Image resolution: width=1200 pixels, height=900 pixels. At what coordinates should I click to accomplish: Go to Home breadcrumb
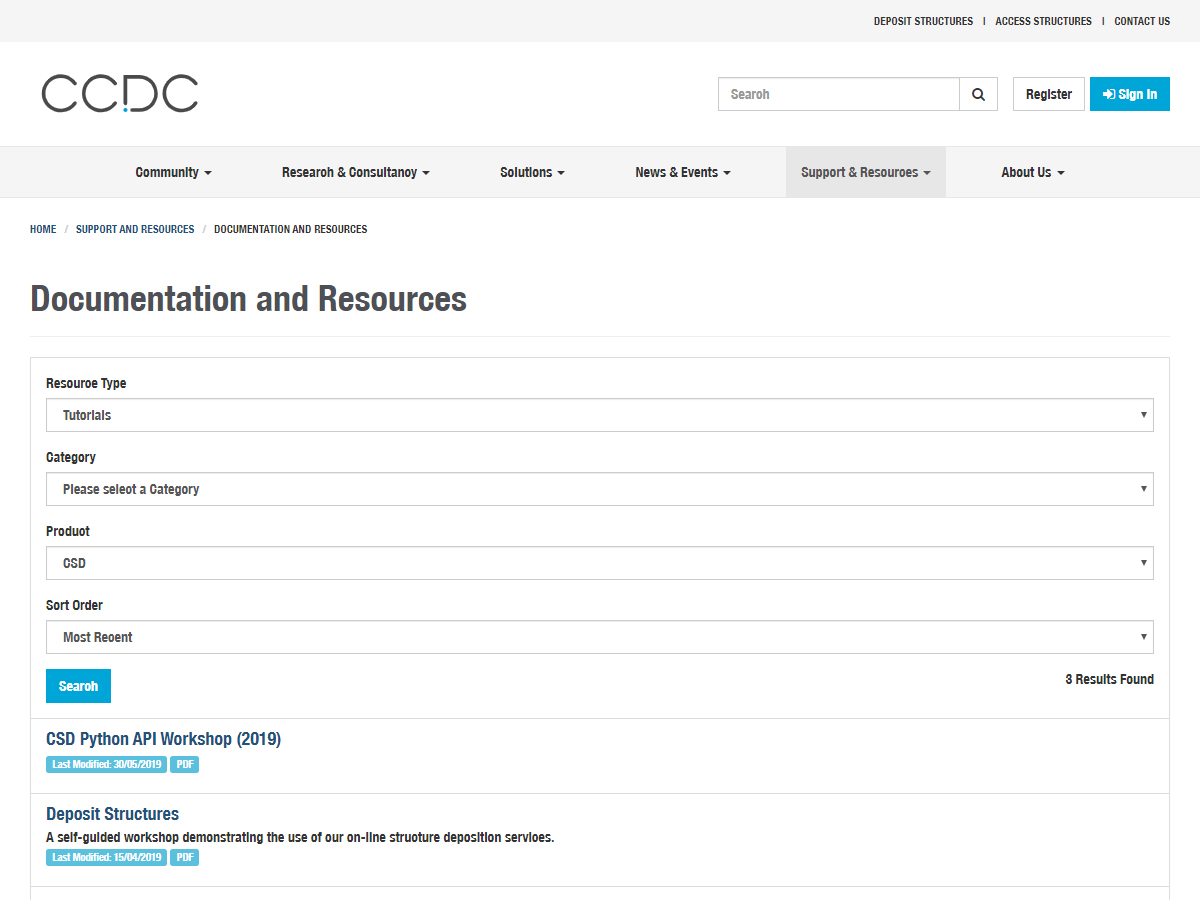(x=43, y=229)
